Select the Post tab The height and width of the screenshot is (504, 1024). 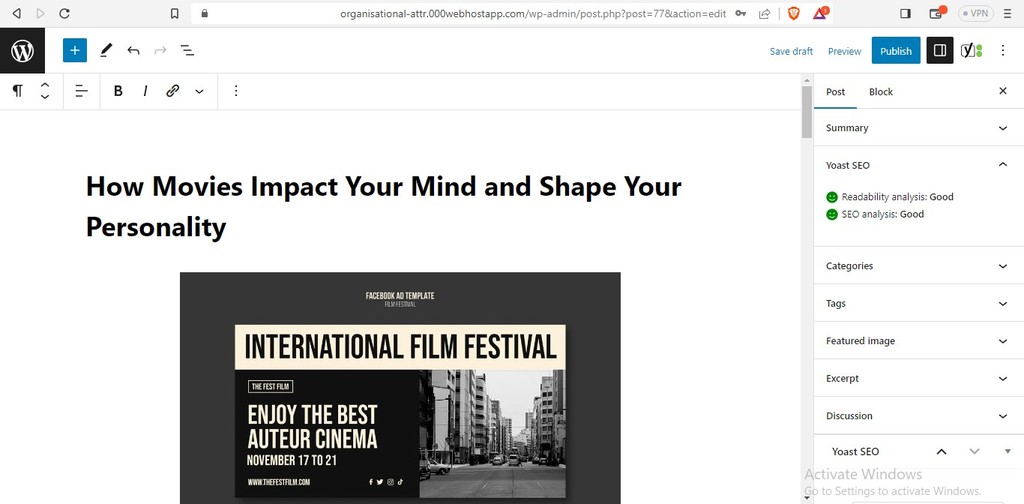[835, 92]
